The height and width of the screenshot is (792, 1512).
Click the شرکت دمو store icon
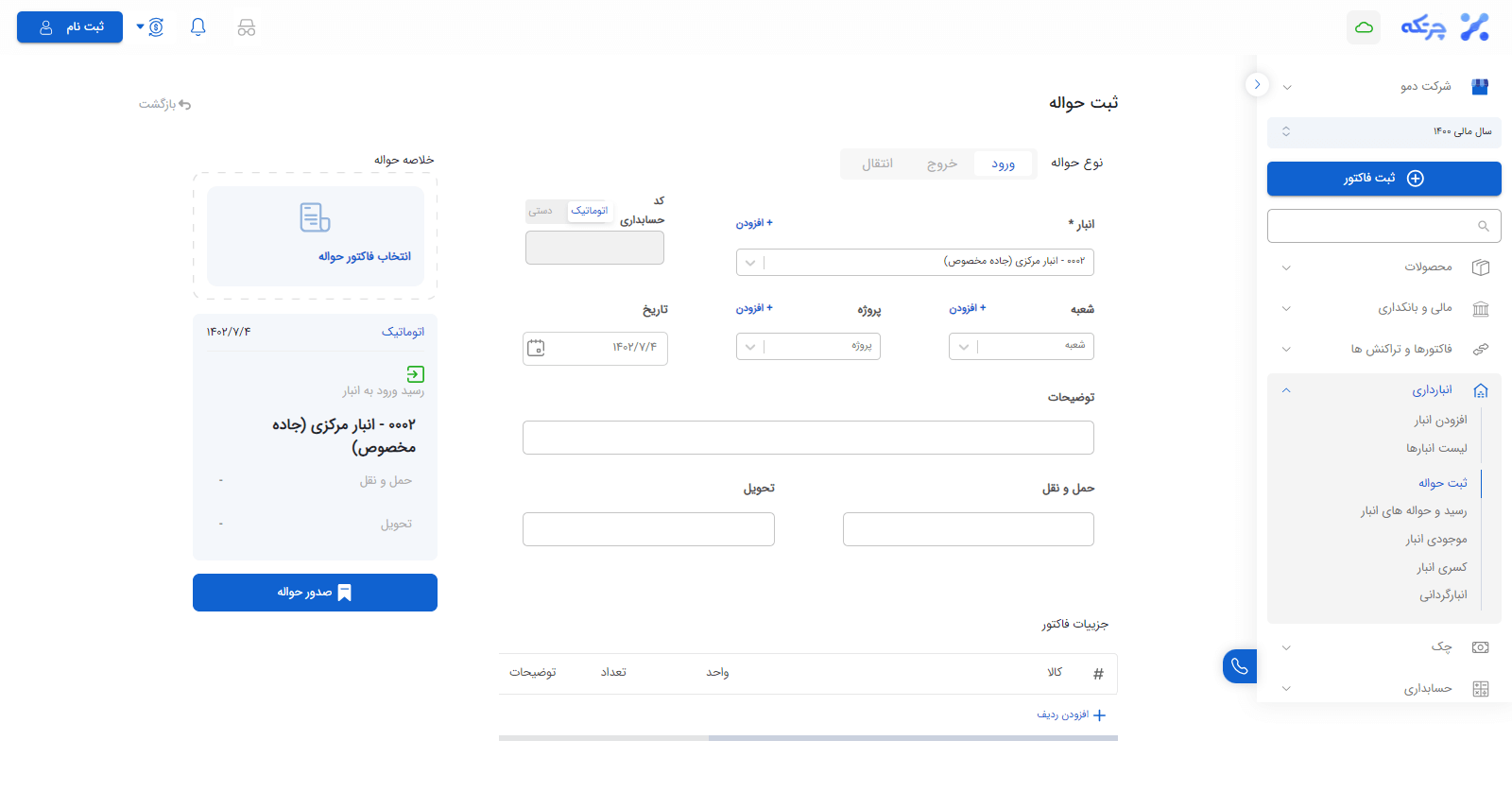click(x=1480, y=87)
